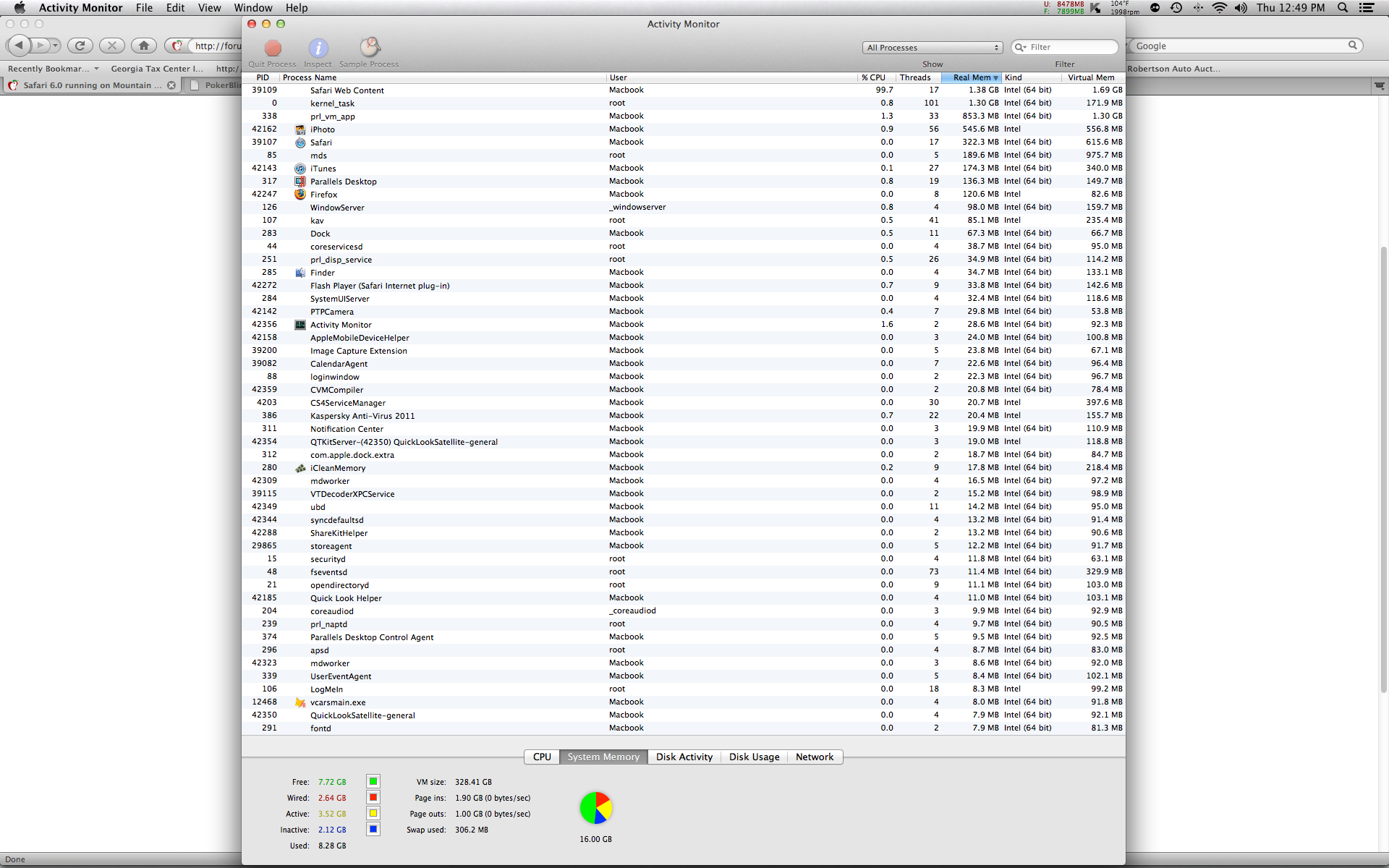The width and height of the screenshot is (1389, 868).
Task: Open the Help menu
Action: (x=297, y=8)
